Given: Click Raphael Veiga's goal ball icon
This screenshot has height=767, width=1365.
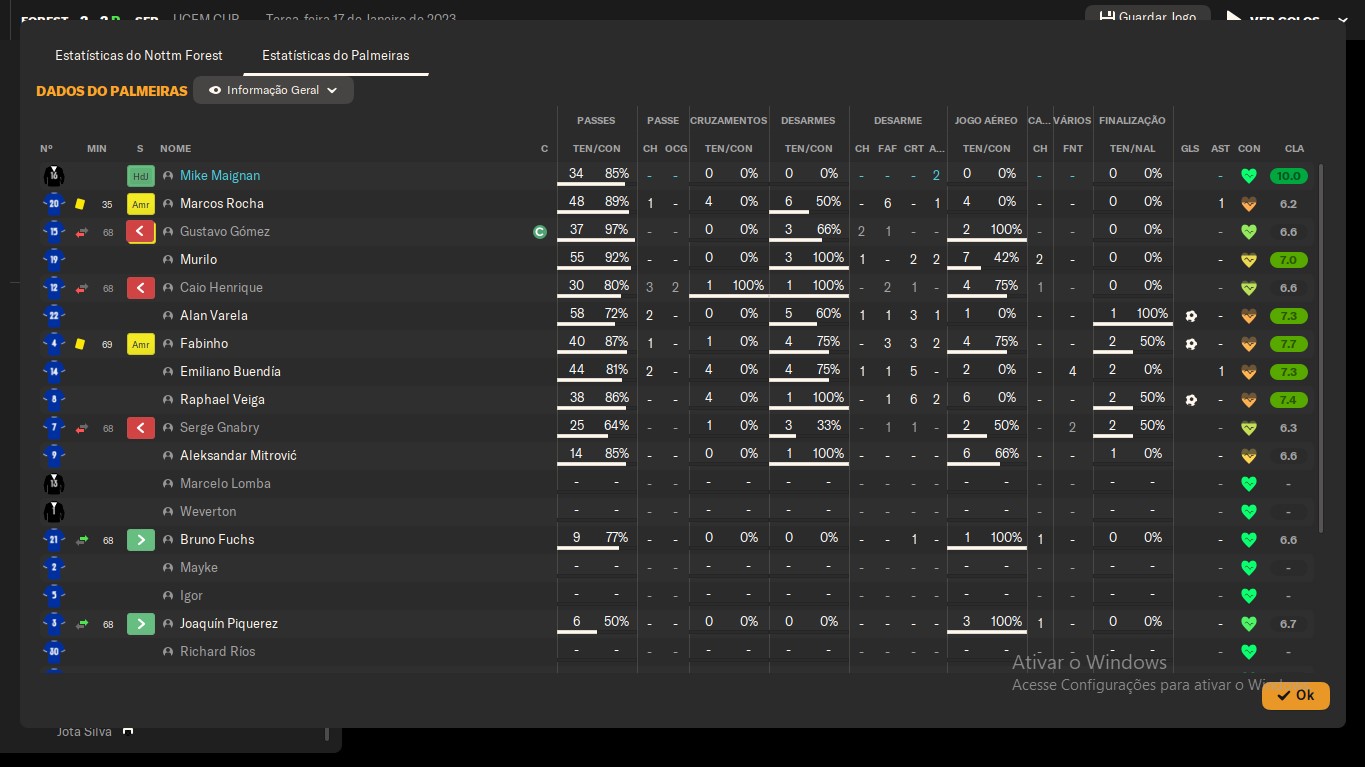Looking at the screenshot, I should click(x=1190, y=400).
